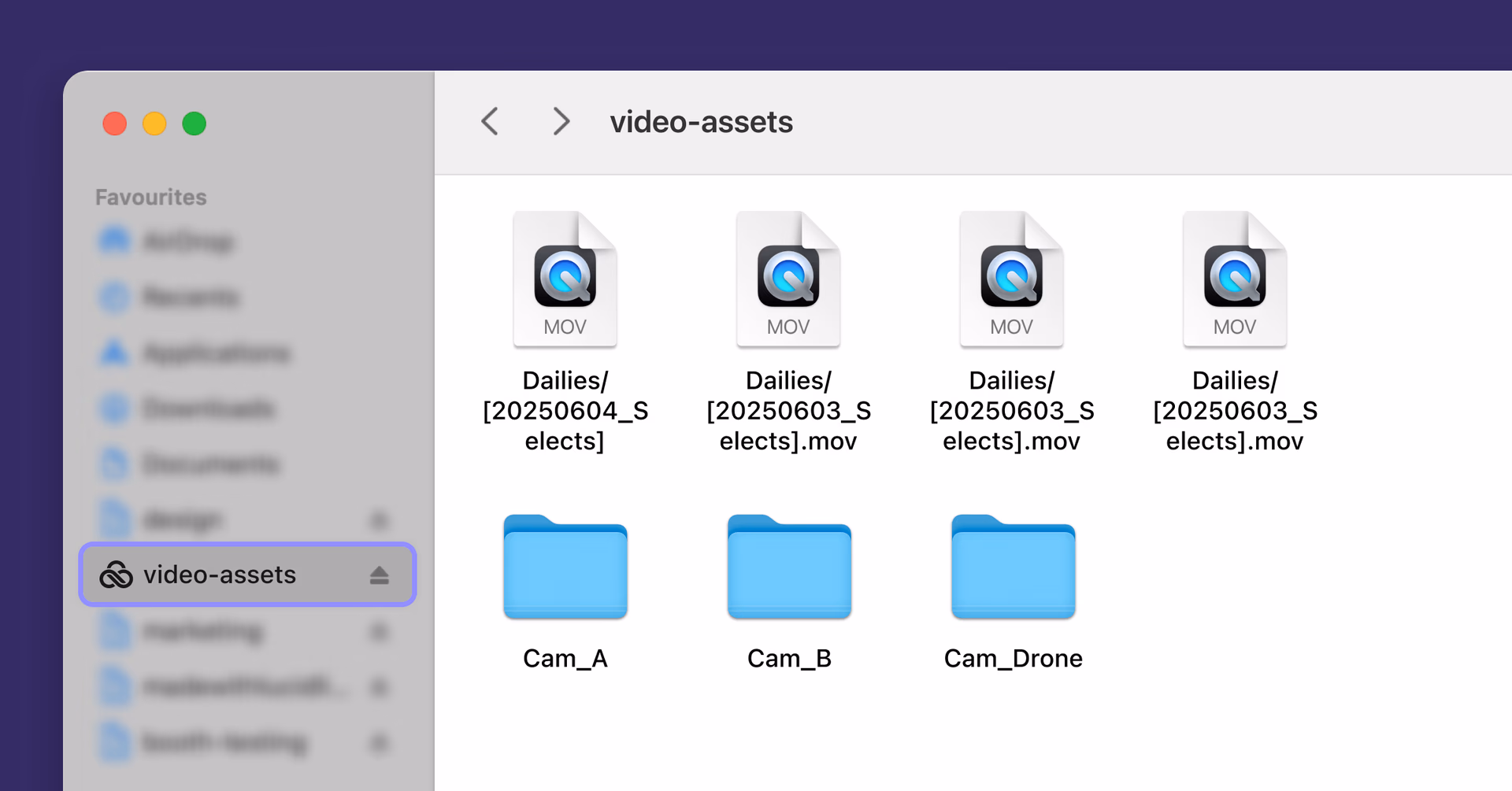The height and width of the screenshot is (791, 1512).
Task: Eject the video-assets volume
Action: point(380,575)
